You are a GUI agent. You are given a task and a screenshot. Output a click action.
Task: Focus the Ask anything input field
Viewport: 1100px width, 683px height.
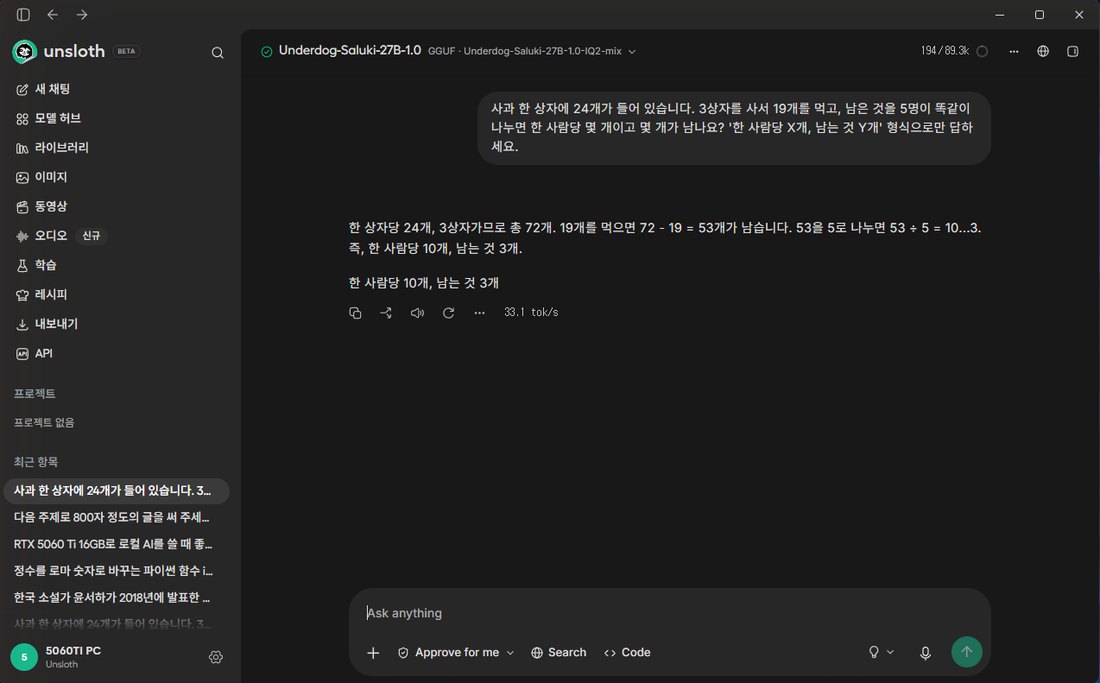click(x=669, y=613)
